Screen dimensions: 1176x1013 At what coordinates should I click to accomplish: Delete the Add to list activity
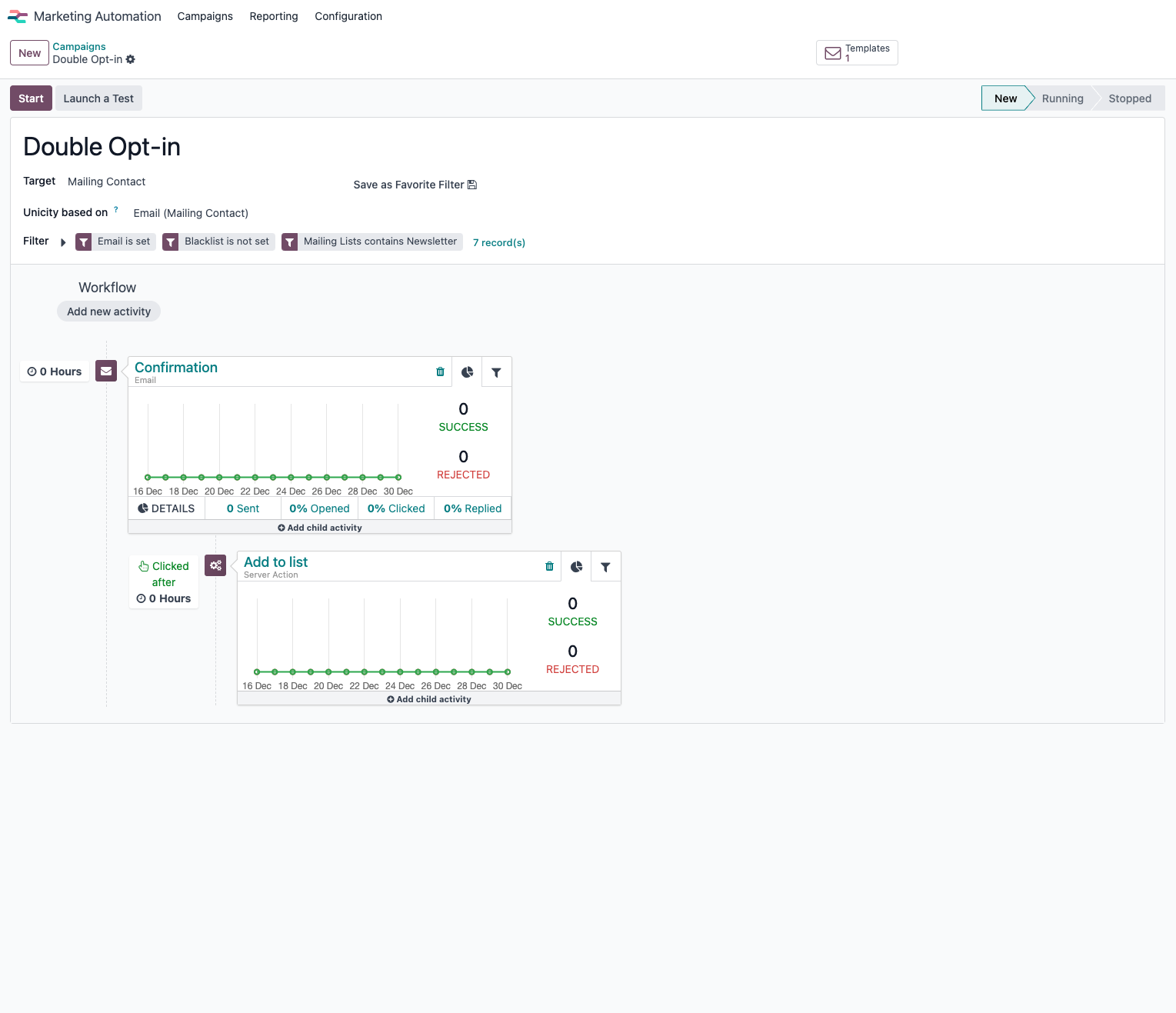click(x=549, y=566)
